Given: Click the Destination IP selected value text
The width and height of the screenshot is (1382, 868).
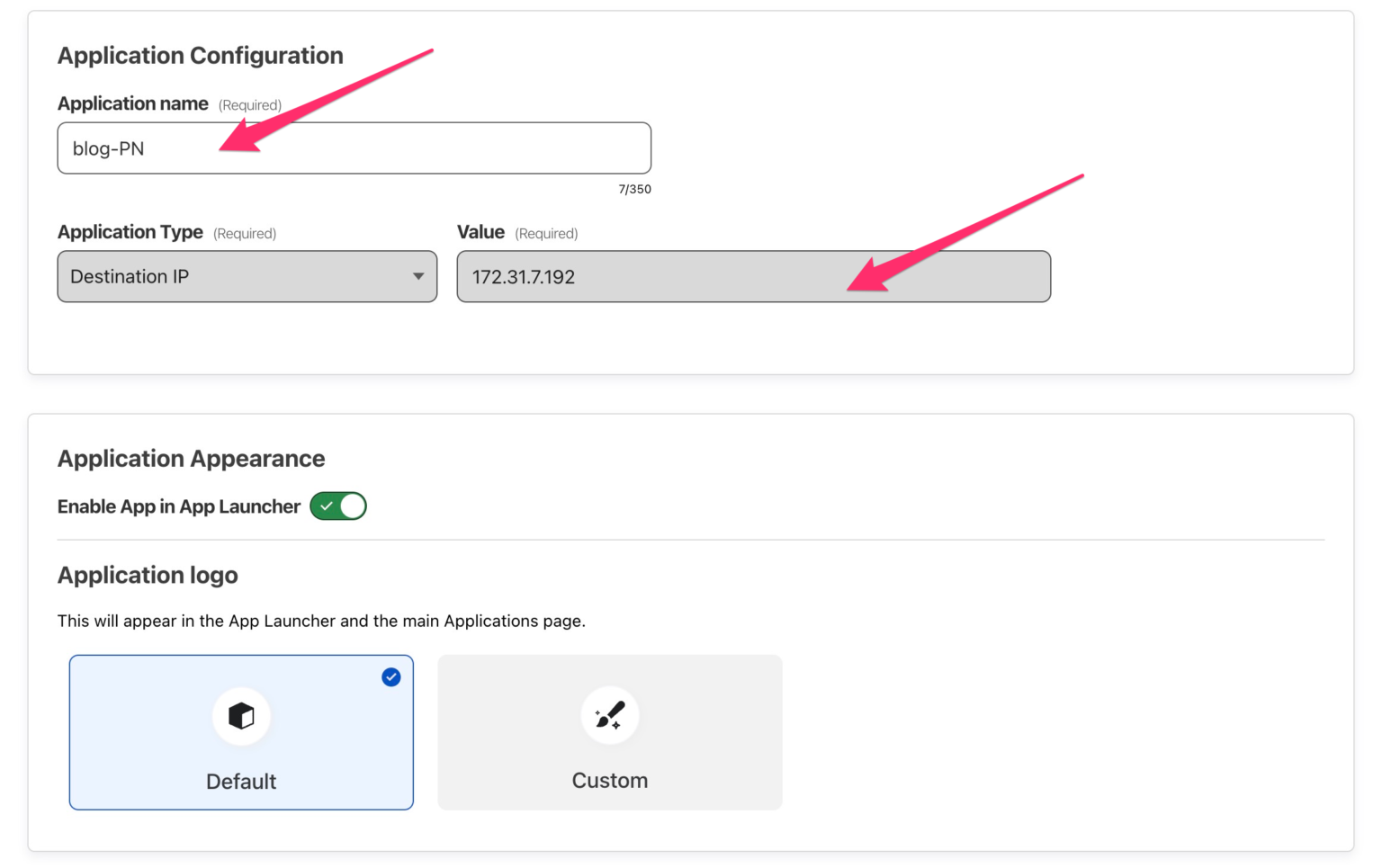Looking at the screenshot, I should tap(130, 277).
